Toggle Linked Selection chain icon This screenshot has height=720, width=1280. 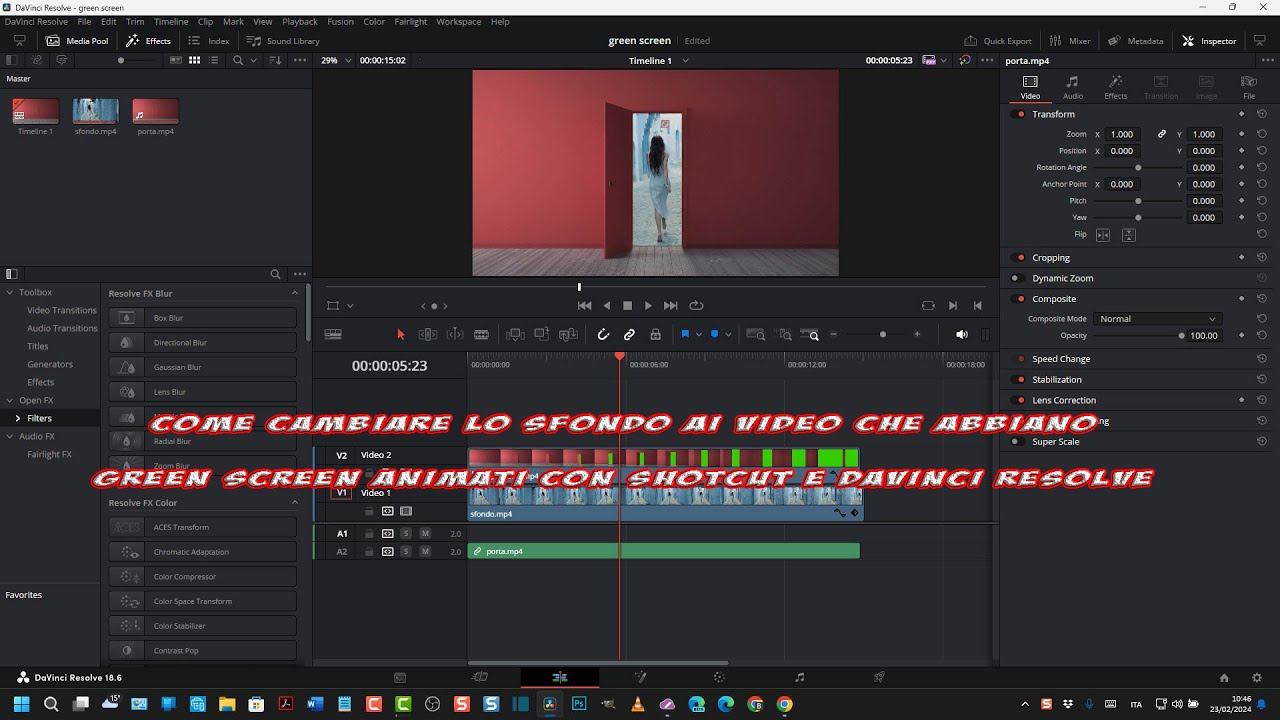point(629,335)
